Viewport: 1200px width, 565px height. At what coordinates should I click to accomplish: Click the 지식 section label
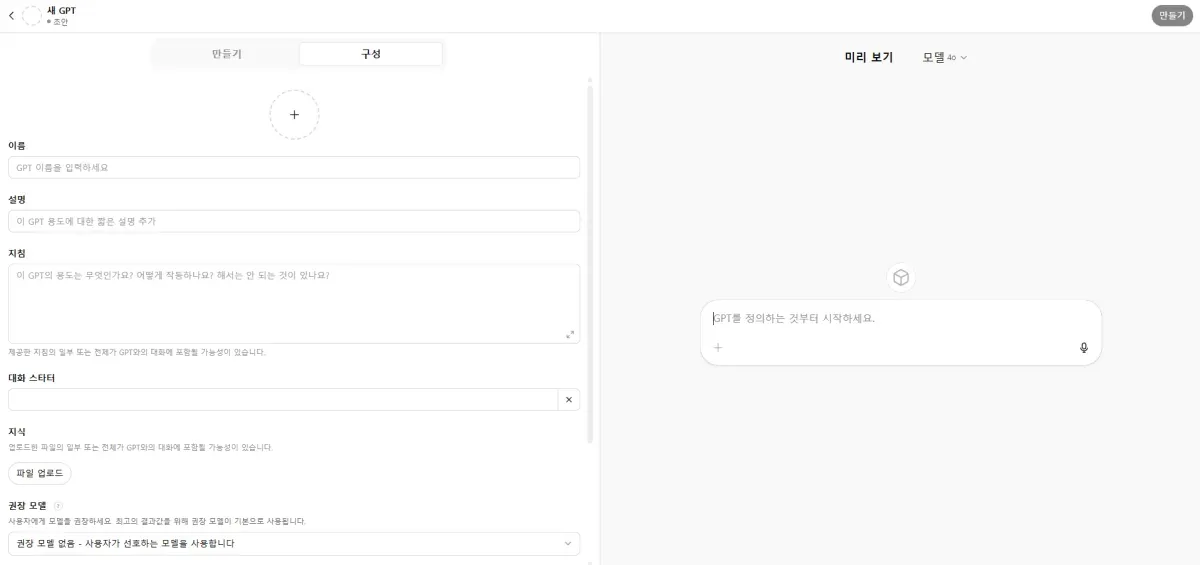click(17, 432)
